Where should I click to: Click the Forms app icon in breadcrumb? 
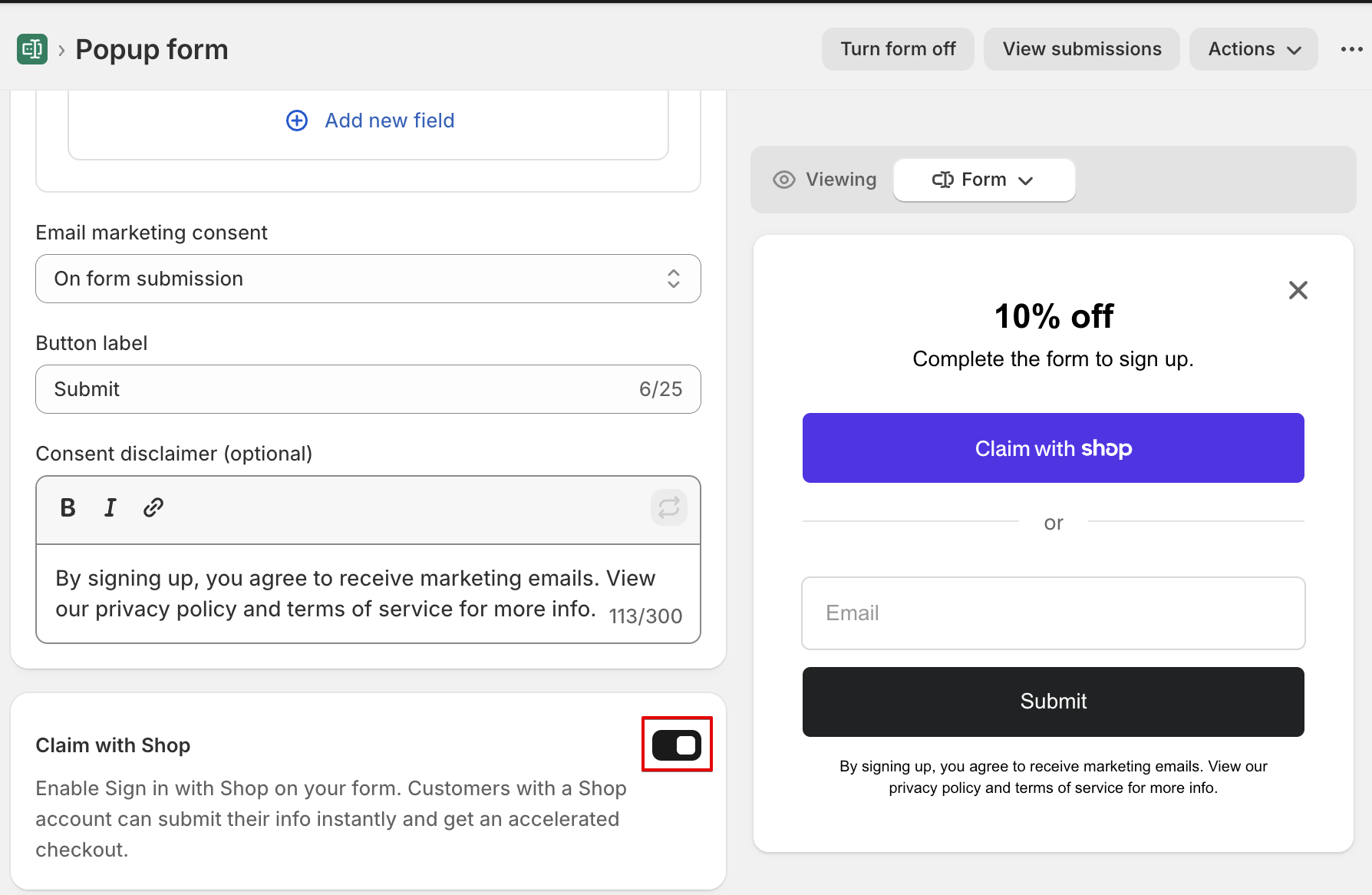32,49
